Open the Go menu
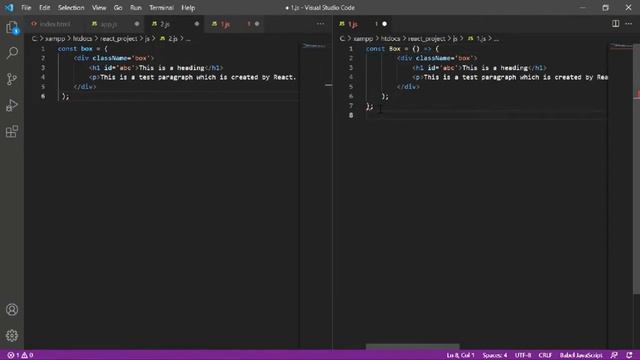The image size is (640, 360). click(x=118, y=8)
